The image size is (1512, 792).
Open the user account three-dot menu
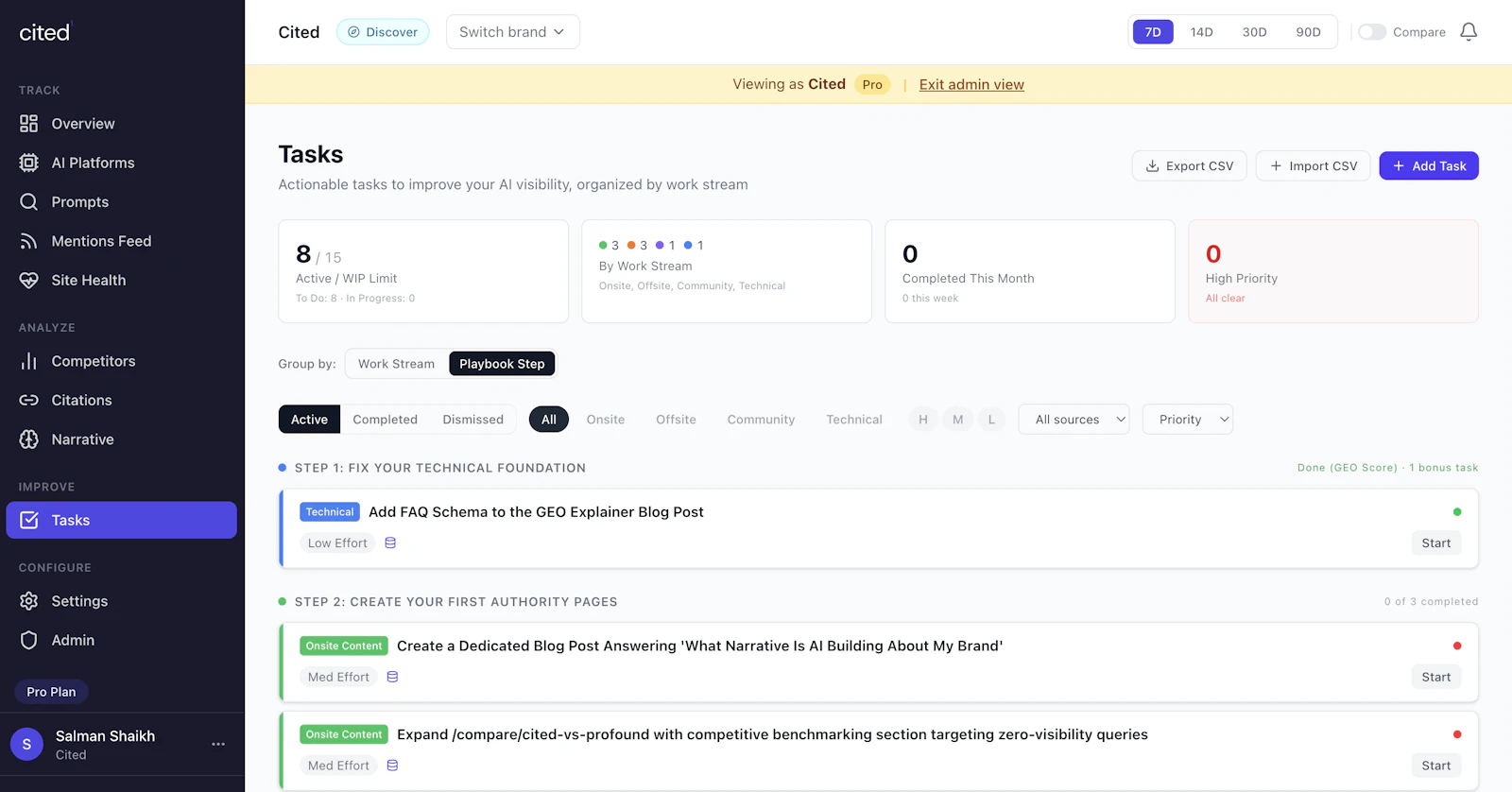click(x=218, y=744)
